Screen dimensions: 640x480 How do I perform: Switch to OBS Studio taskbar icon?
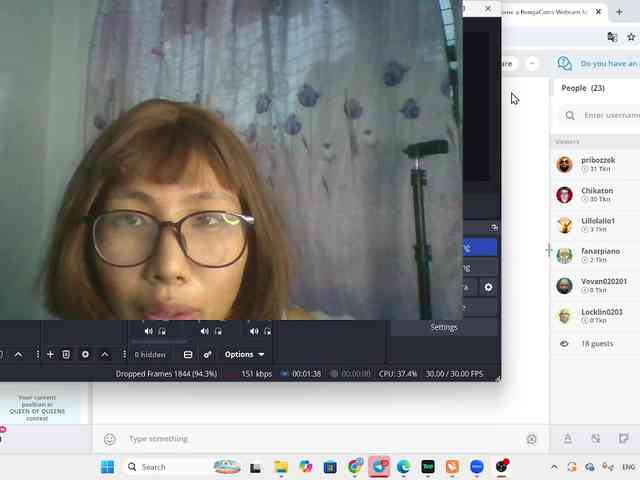point(502,467)
